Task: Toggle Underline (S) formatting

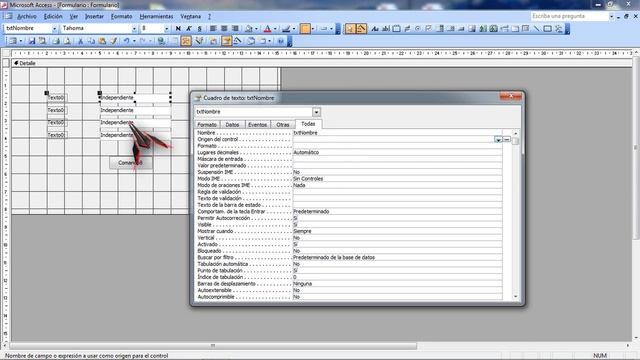Action: pos(200,29)
